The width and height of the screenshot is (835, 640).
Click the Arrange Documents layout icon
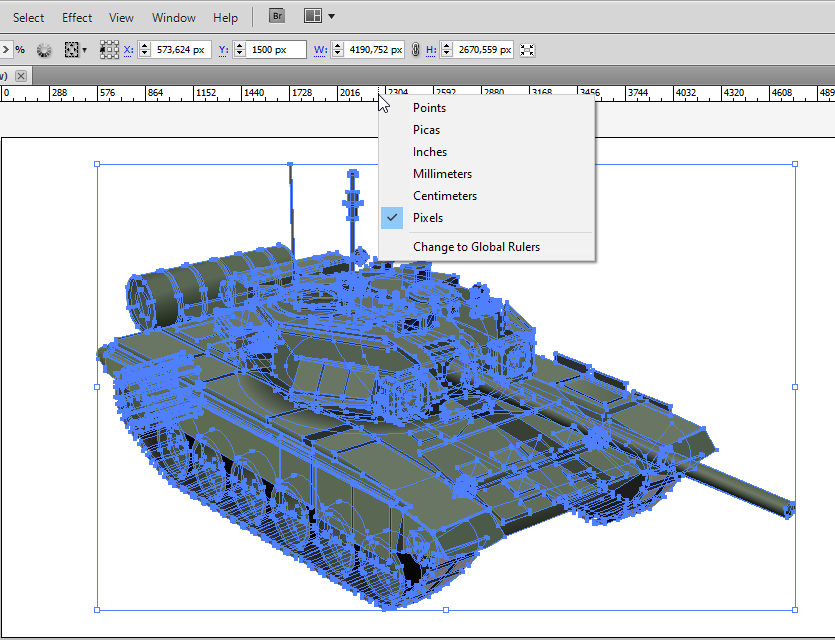pyautogui.click(x=311, y=16)
